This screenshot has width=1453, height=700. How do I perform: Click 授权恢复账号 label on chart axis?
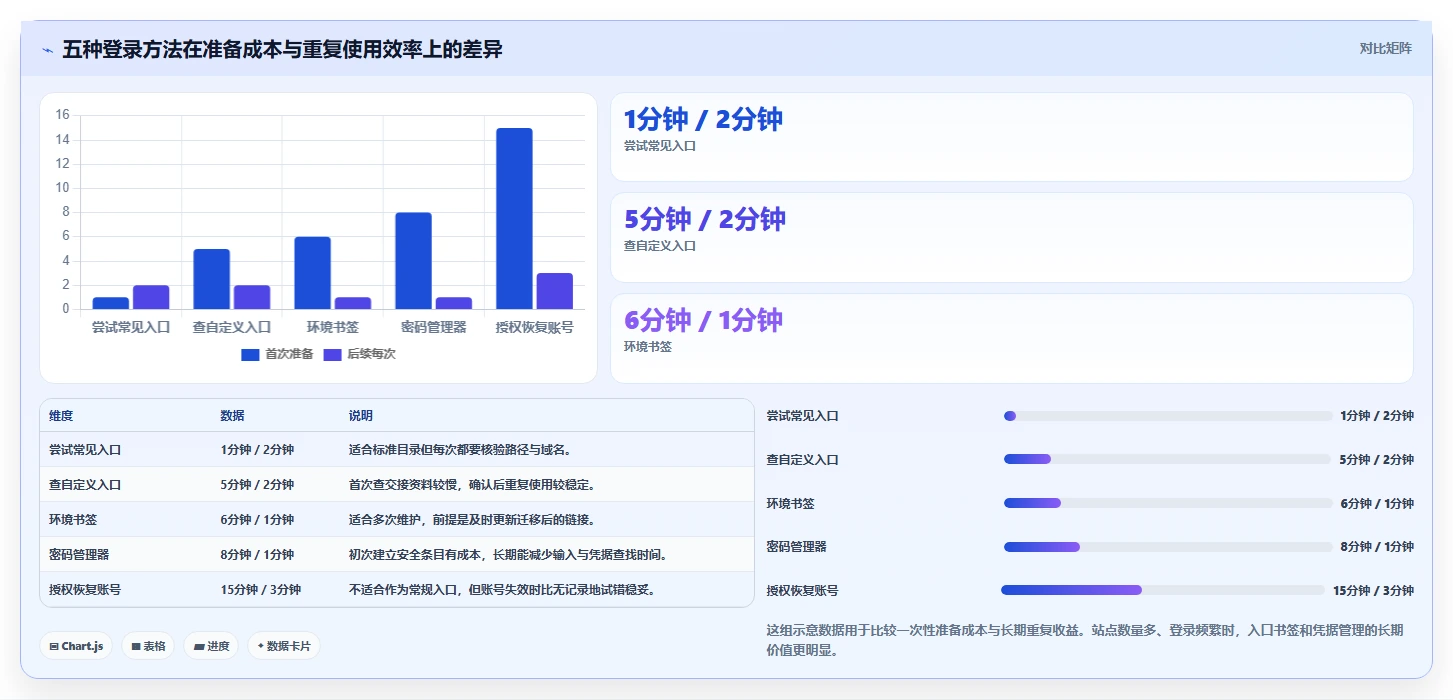click(535, 327)
